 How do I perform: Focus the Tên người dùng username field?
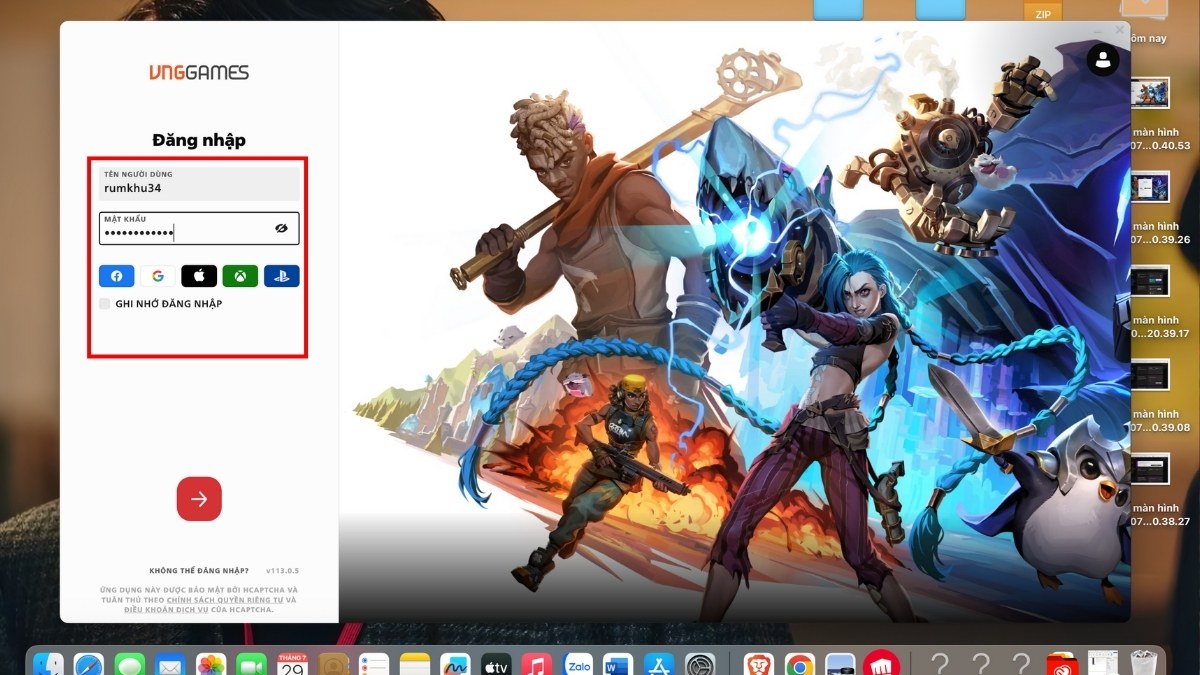(199, 183)
